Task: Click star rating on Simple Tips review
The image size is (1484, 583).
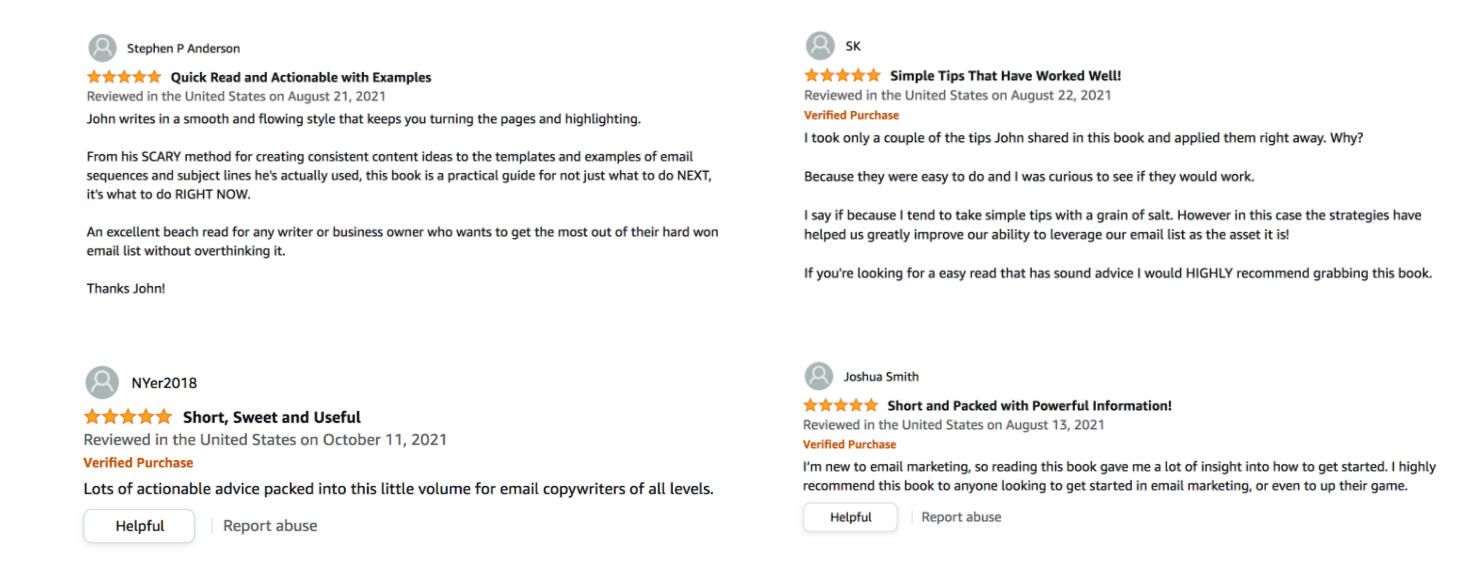Action: 842,75
